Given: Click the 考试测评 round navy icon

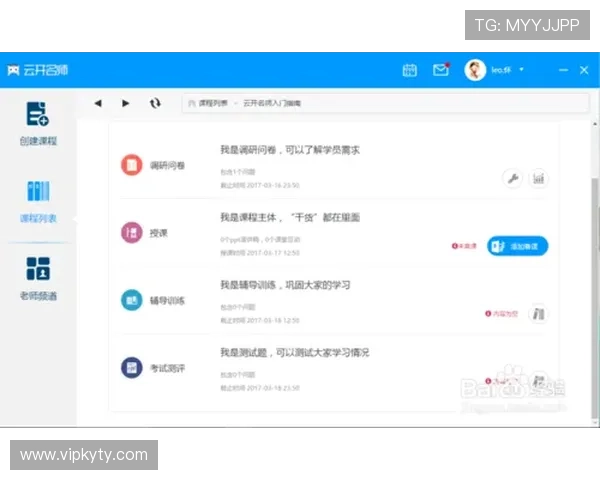Looking at the screenshot, I should pyautogui.click(x=132, y=367).
